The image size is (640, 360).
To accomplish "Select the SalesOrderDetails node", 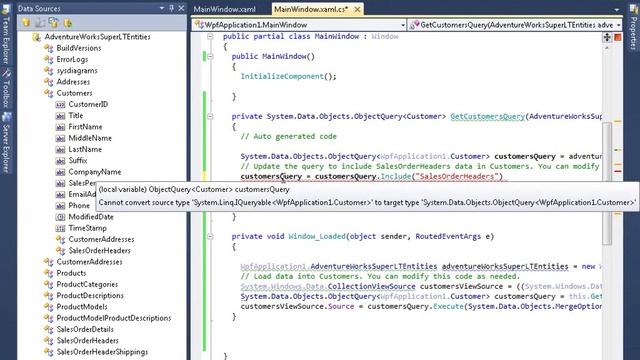I will coord(85,329).
